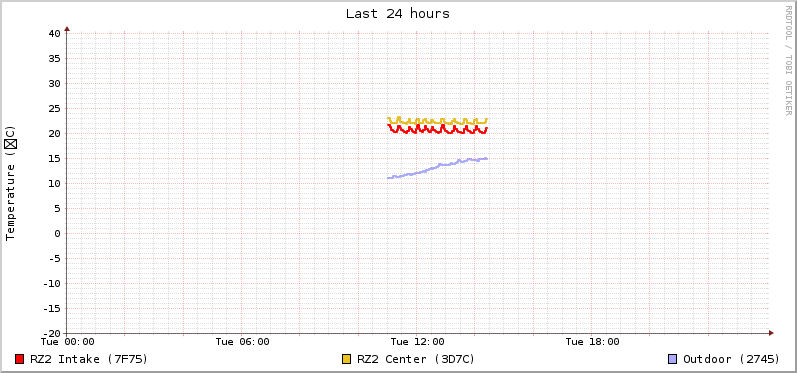Click the 'Last 24 hours' chart title
Viewport: 797px width, 373px height.
coord(398,14)
